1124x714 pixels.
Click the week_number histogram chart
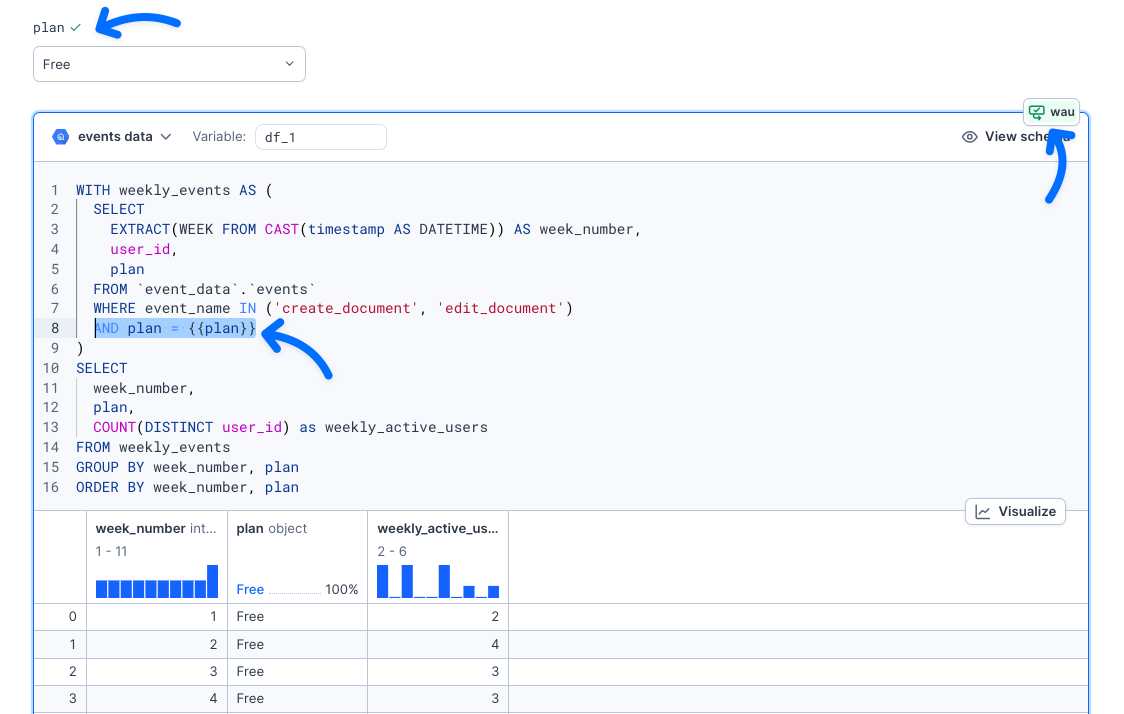click(156, 582)
